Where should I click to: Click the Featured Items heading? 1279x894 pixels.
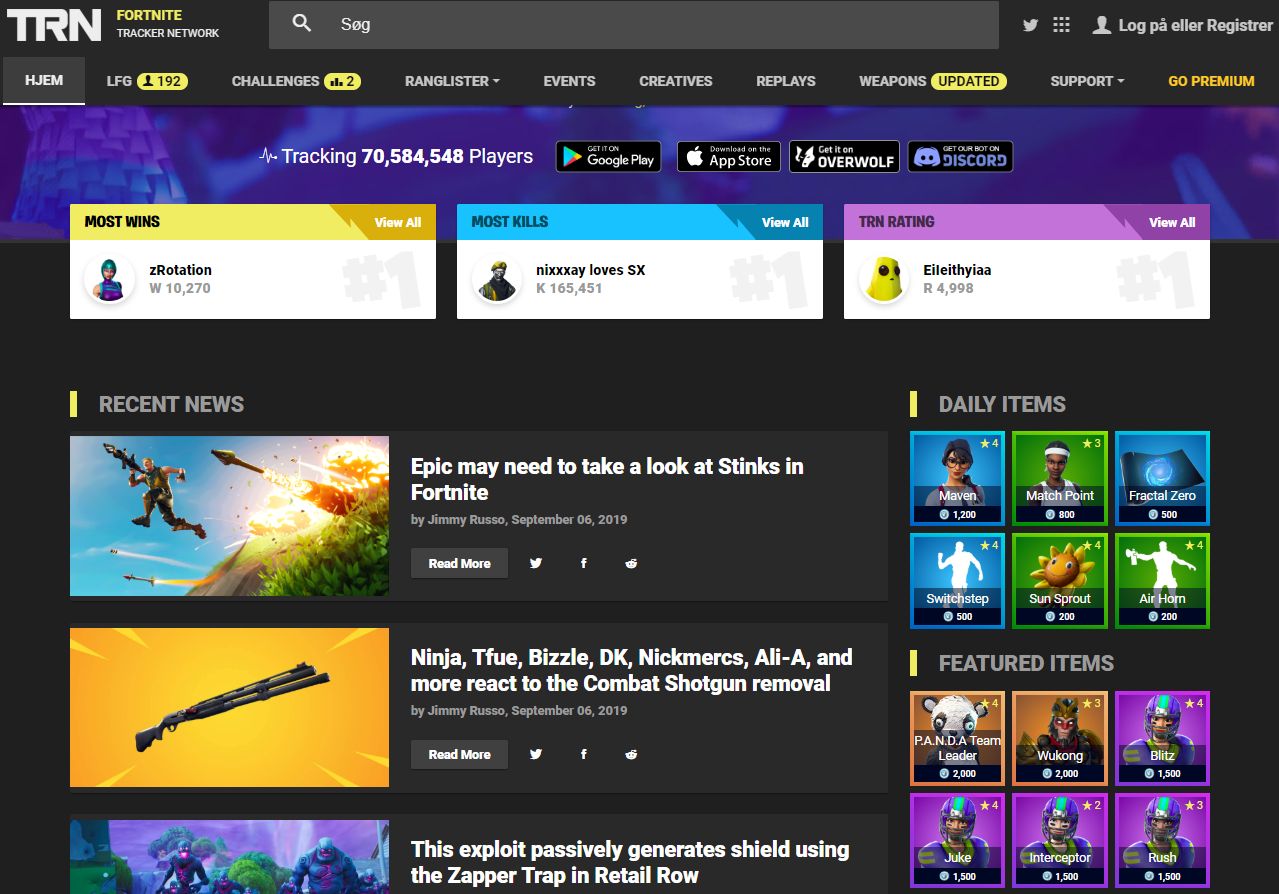click(1026, 663)
